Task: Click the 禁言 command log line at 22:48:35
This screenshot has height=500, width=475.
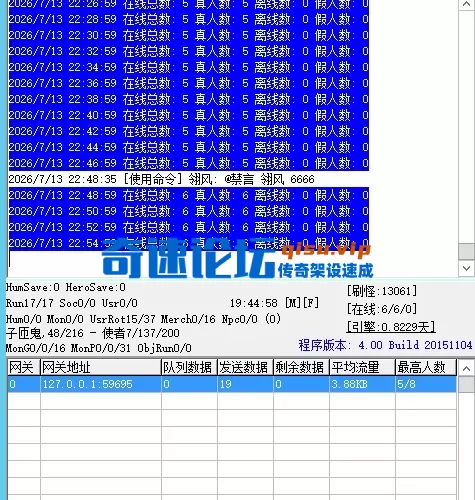Action: coord(161,179)
